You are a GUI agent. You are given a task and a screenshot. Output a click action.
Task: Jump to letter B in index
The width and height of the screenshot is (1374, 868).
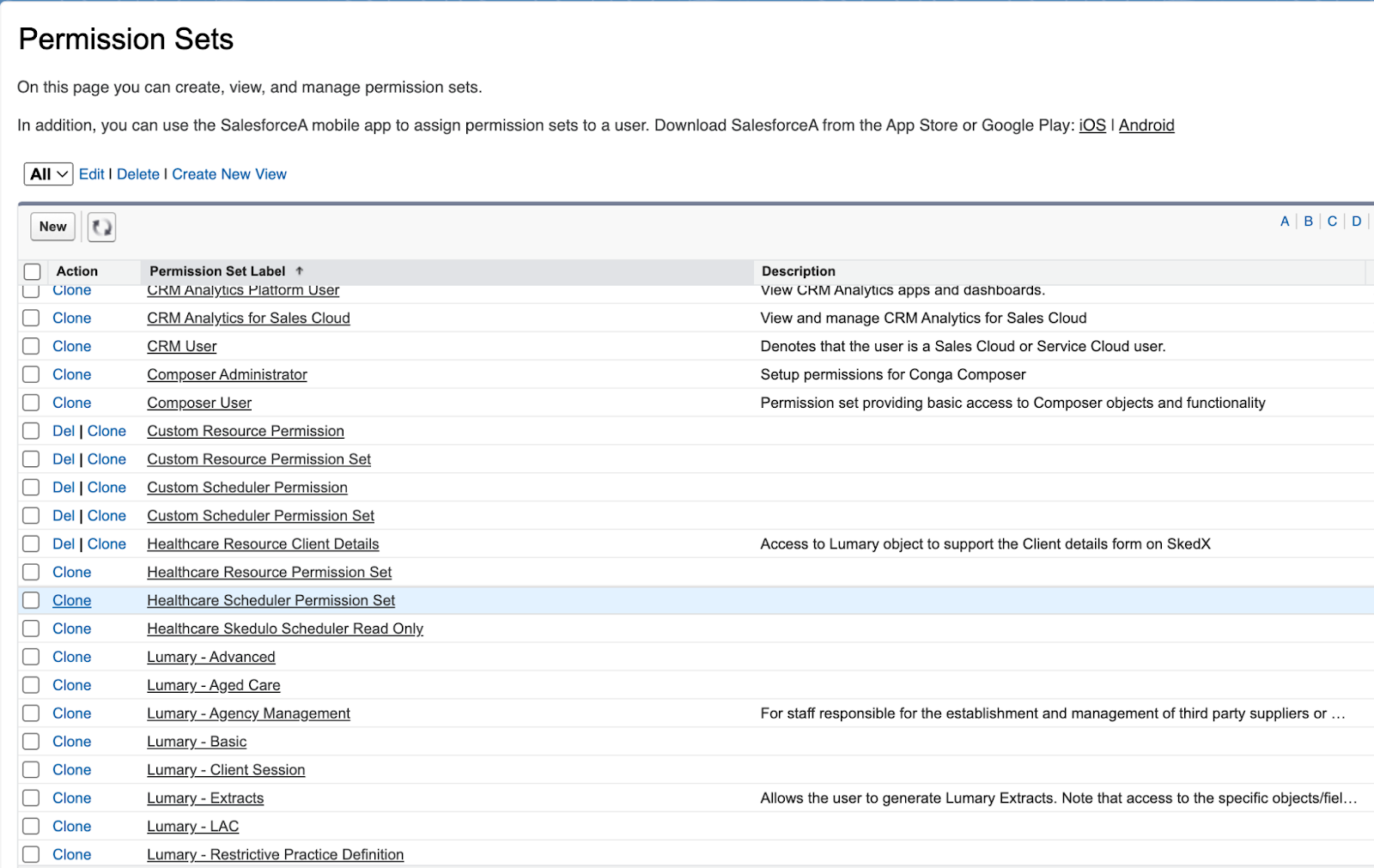1309,222
